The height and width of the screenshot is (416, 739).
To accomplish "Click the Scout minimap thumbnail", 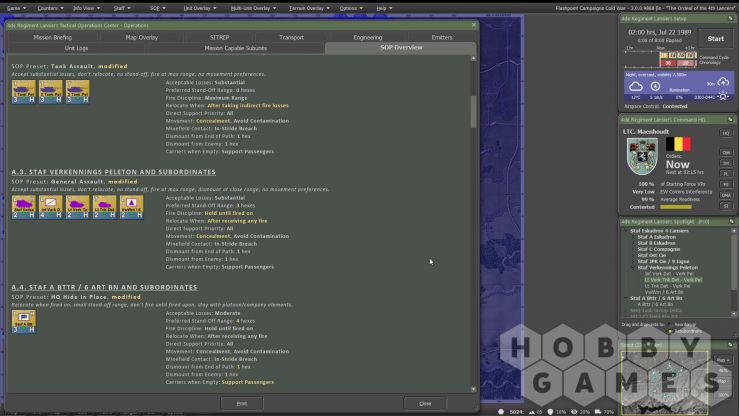I will (665, 383).
